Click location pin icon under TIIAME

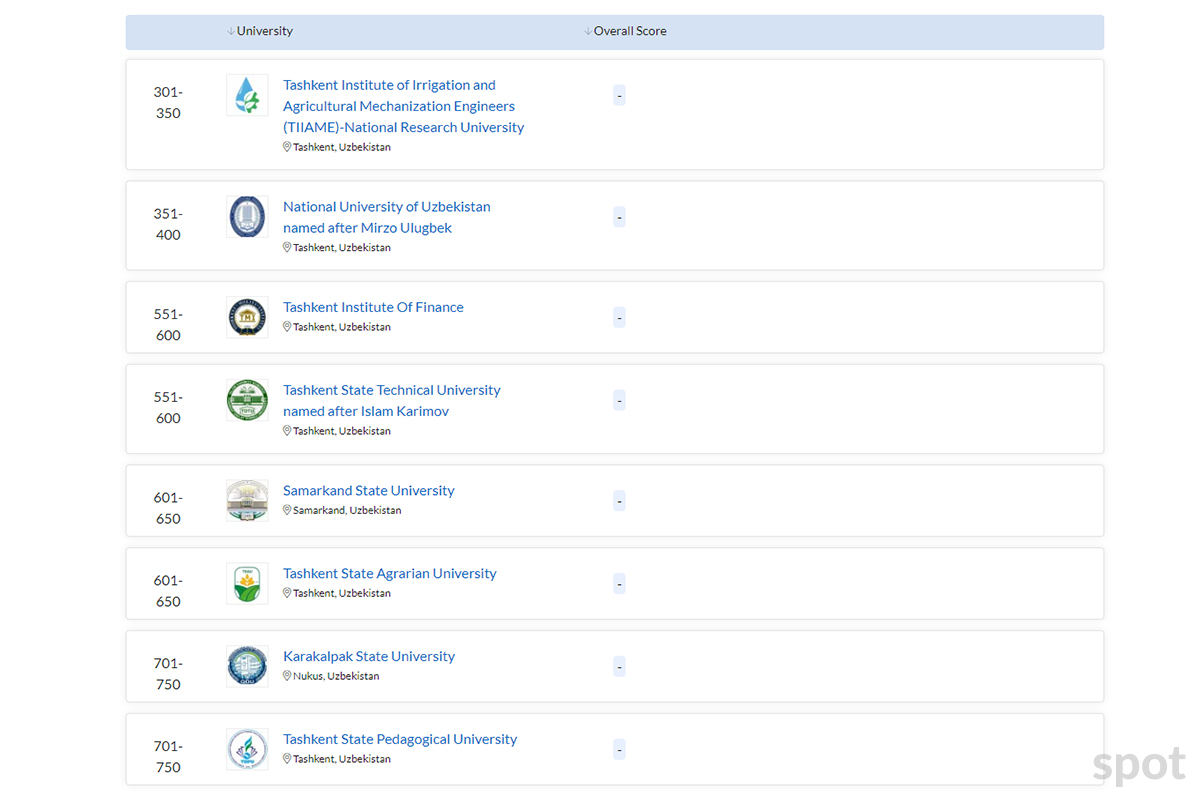(287, 146)
